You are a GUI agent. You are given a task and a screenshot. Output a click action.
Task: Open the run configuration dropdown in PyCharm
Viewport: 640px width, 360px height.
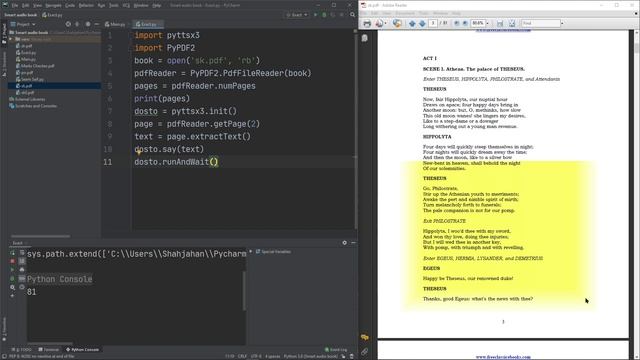(297, 15)
